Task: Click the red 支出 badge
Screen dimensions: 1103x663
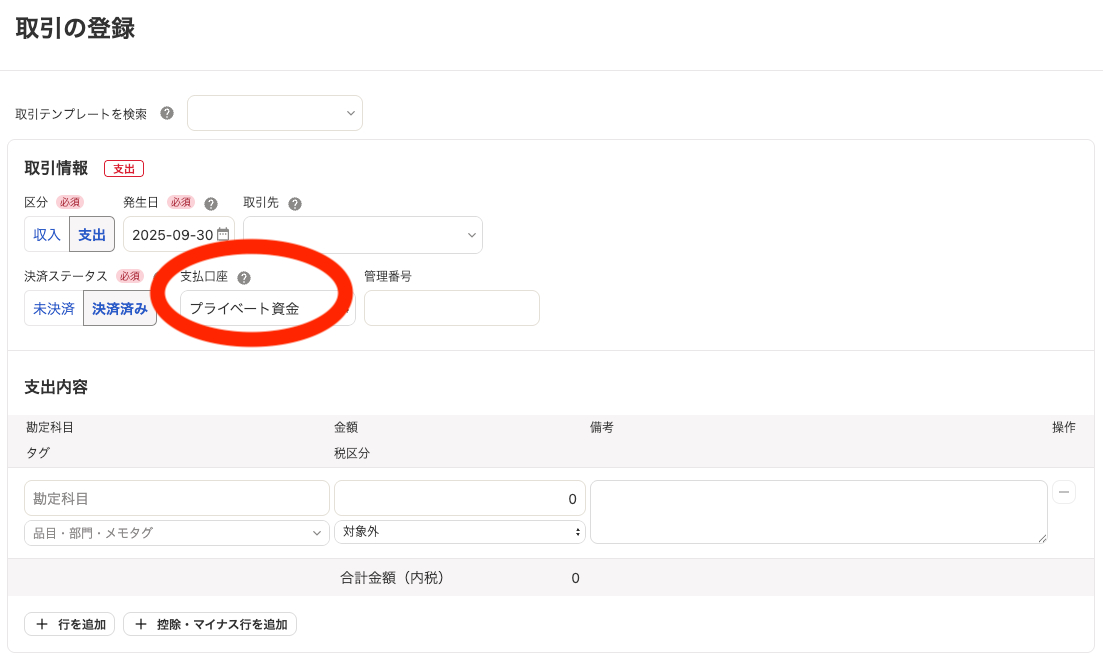Action: [124, 169]
